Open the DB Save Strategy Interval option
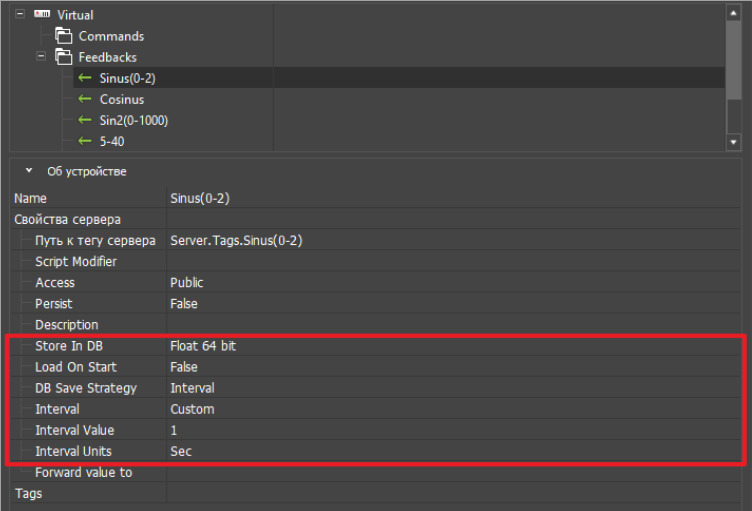752x511 pixels. pos(192,388)
